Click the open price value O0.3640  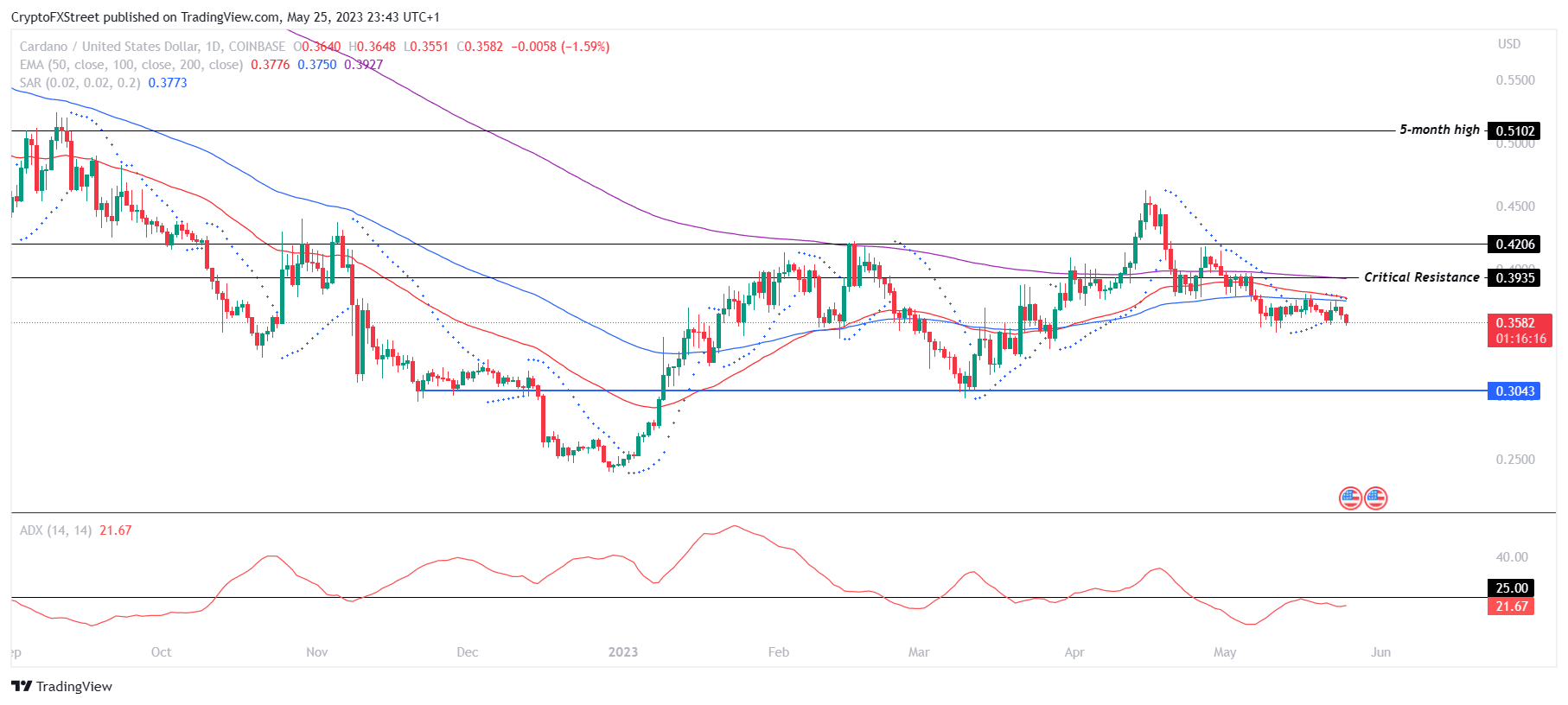(x=316, y=47)
